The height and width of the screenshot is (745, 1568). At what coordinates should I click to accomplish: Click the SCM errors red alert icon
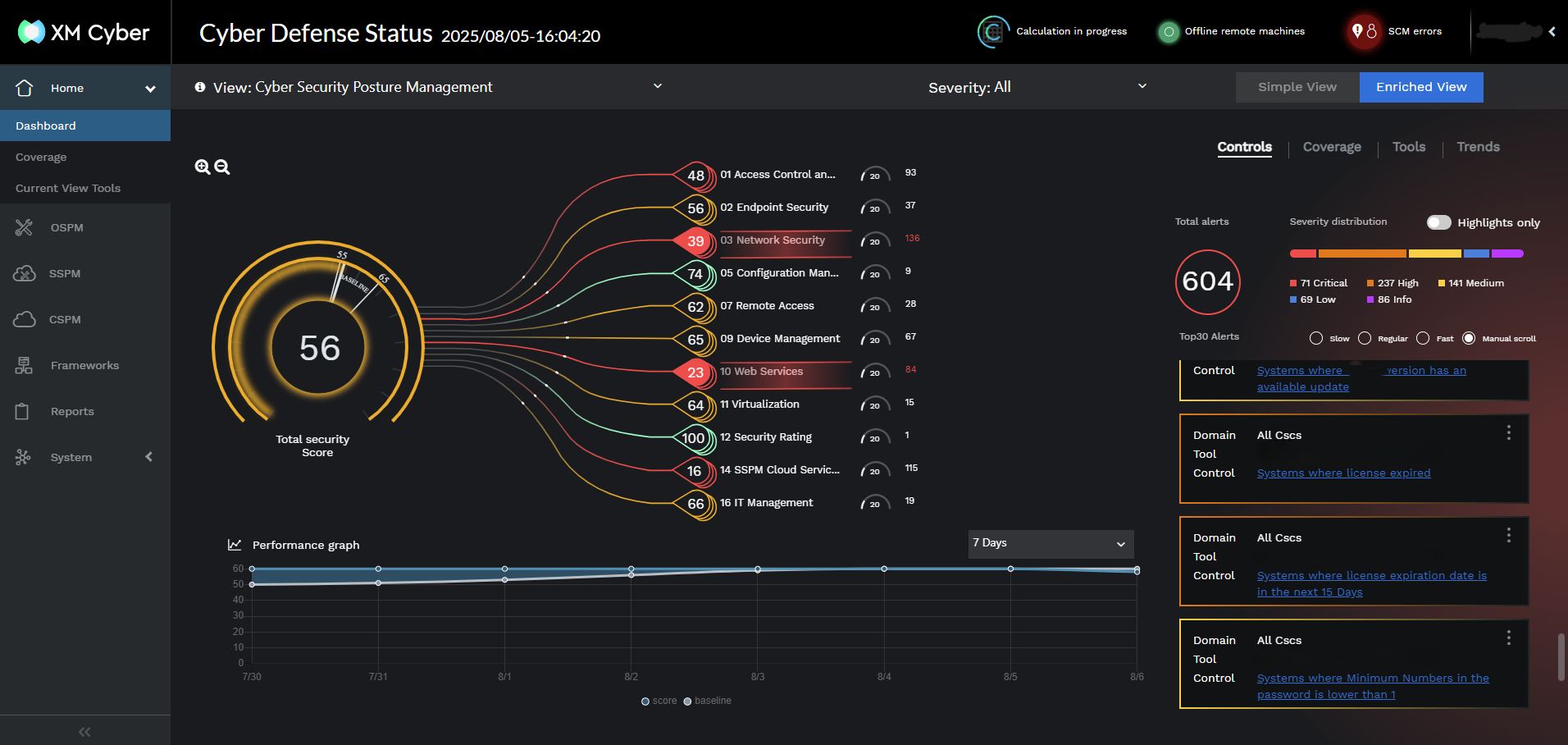click(x=1365, y=32)
